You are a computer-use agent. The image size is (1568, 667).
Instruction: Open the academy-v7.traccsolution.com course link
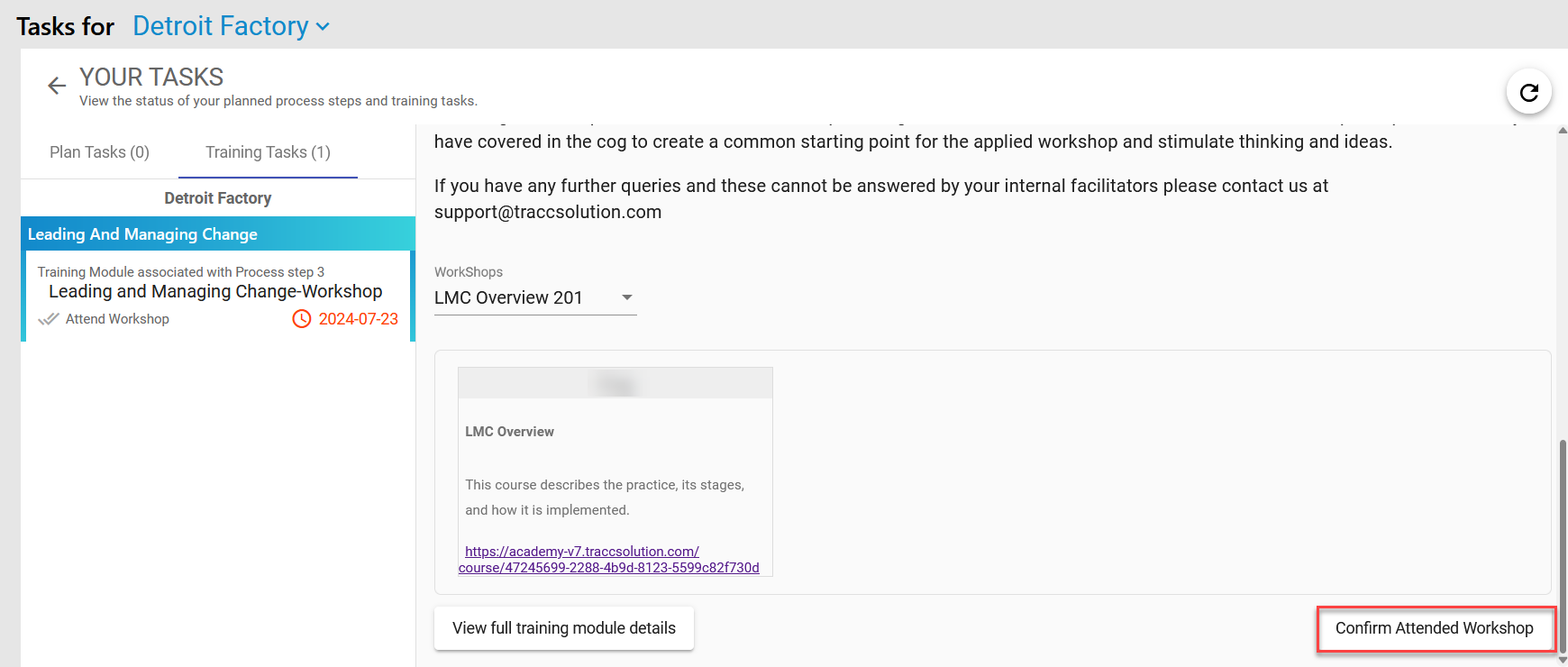pos(609,560)
